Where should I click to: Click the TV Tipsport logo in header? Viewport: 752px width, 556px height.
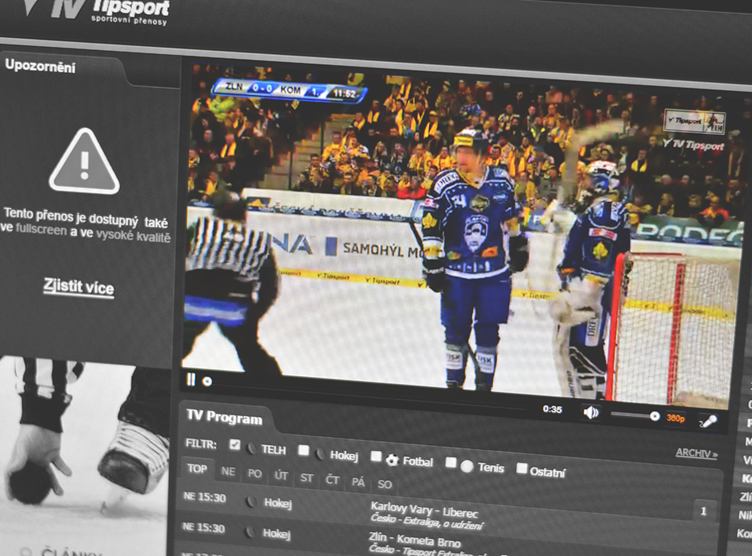point(96,10)
